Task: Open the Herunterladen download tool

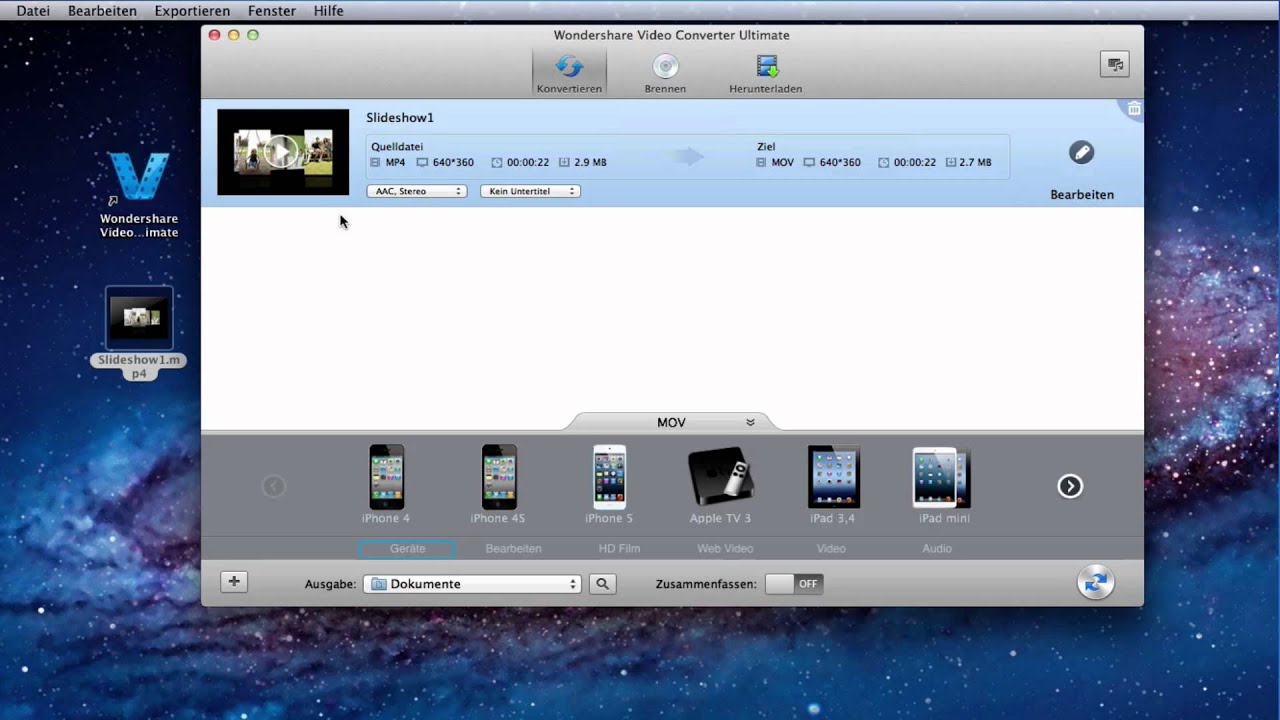Action: [766, 73]
